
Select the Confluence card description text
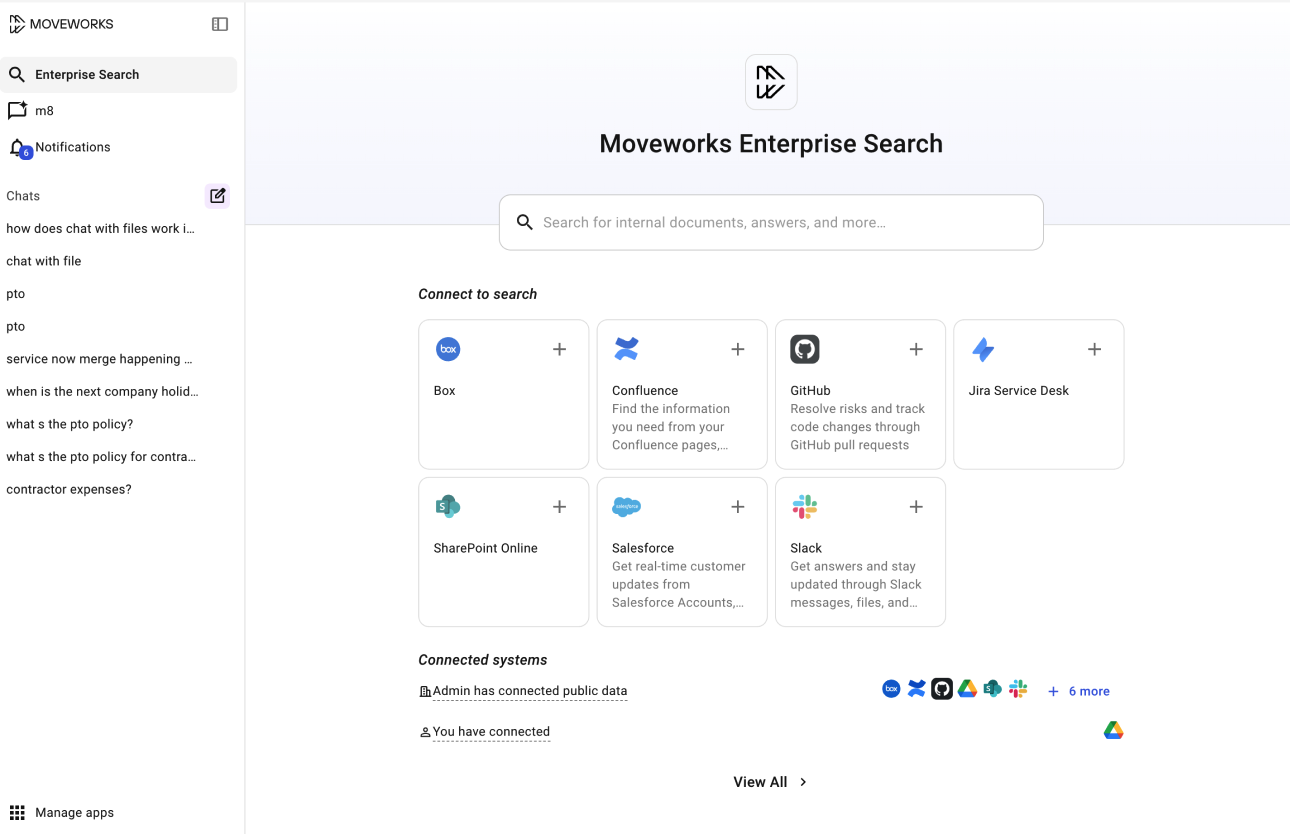click(x=673, y=427)
